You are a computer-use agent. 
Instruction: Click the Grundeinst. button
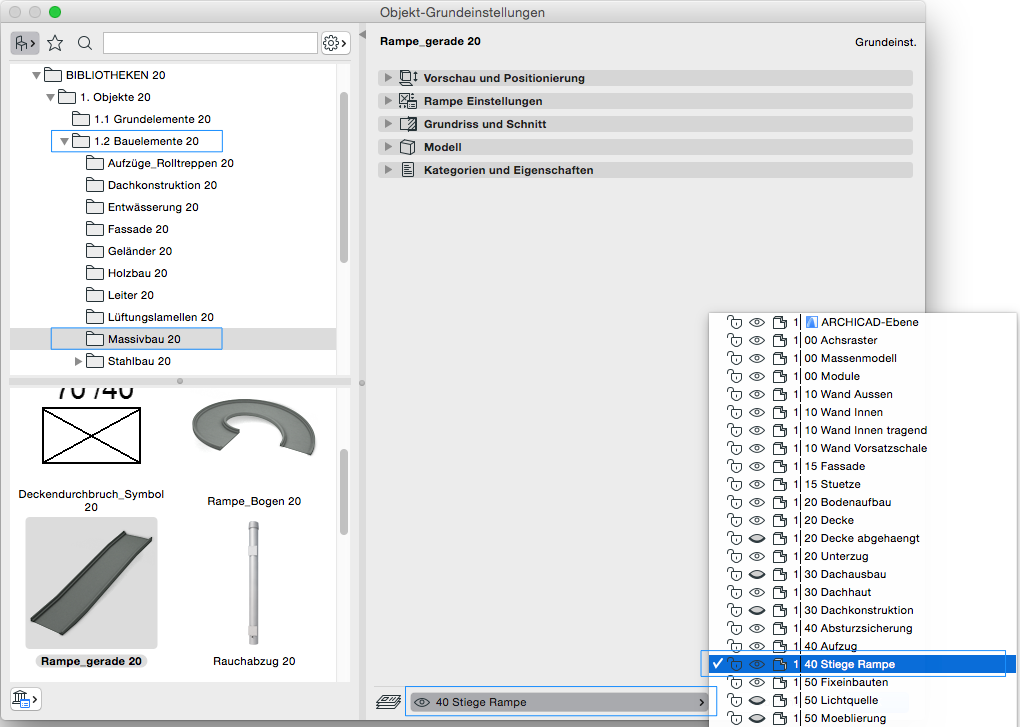coord(885,43)
